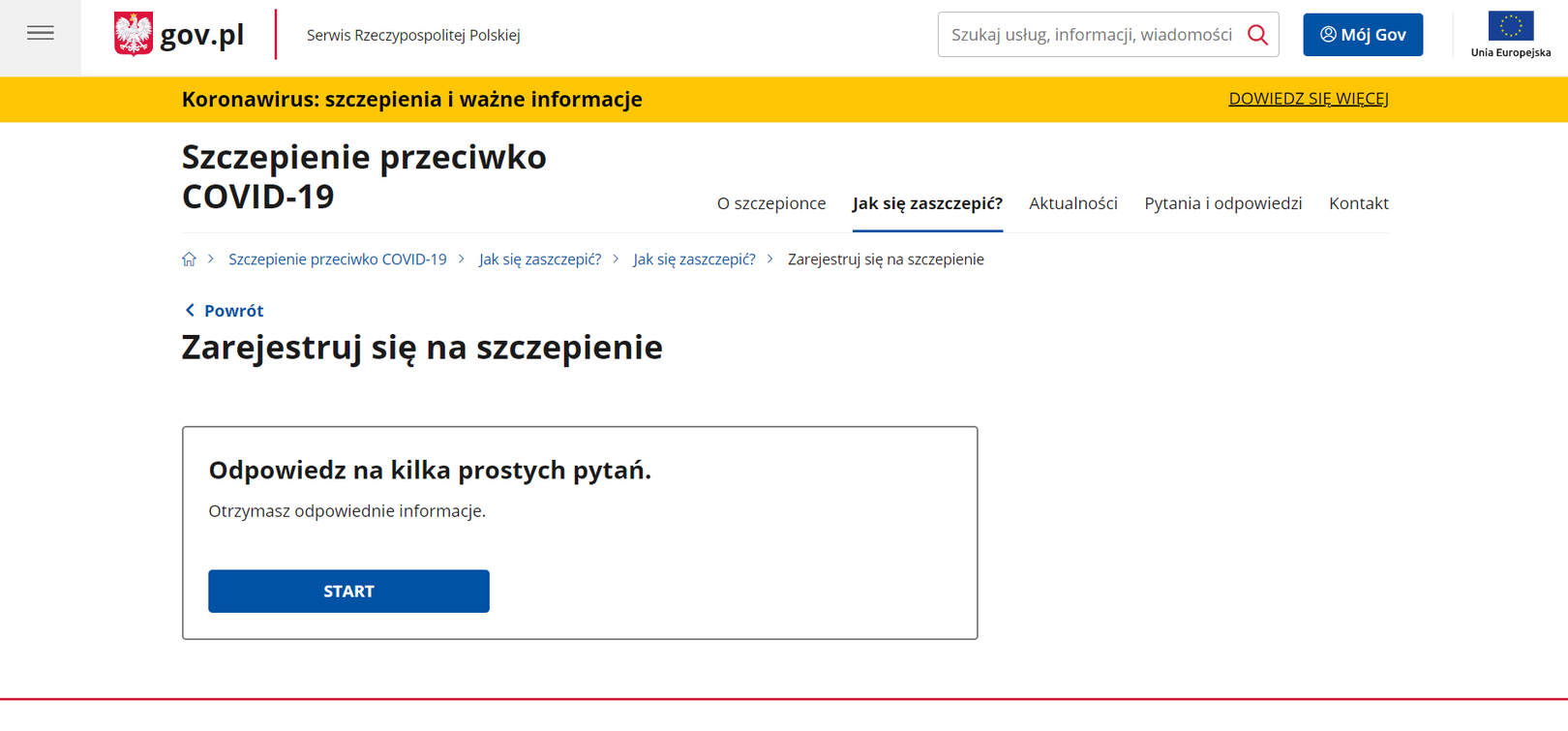Screen dimensions: 1568x731
Task: Click the European Union flag icon
Action: [1510, 26]
